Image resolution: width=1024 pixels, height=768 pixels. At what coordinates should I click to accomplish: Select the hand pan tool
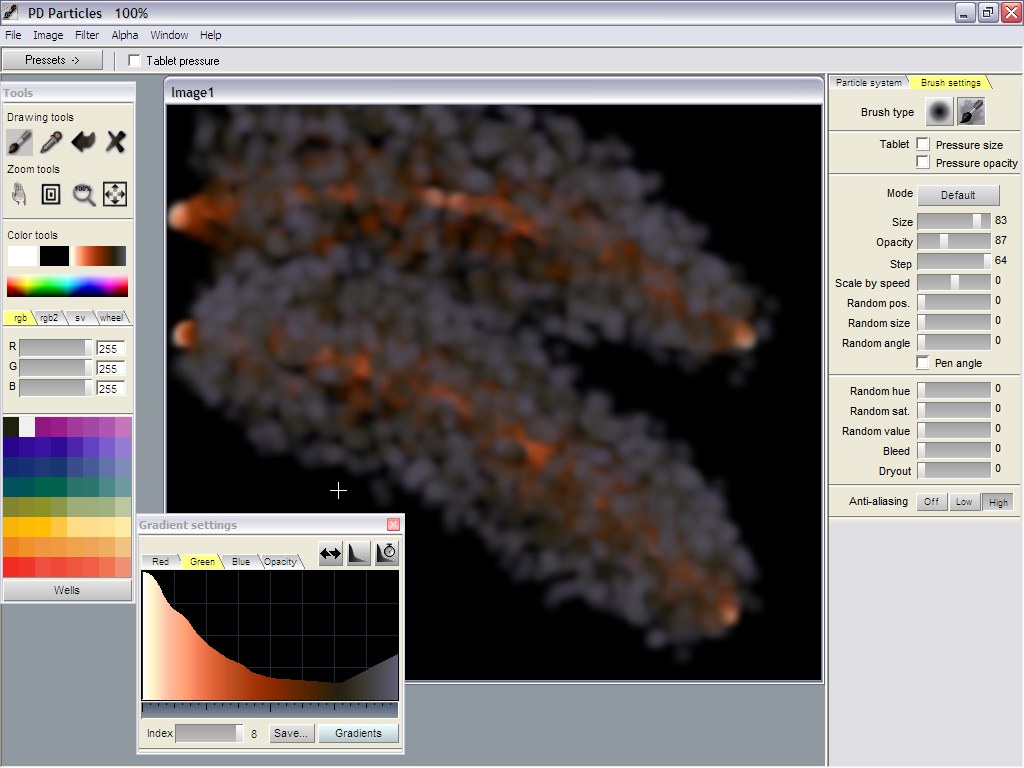(19, 194)
